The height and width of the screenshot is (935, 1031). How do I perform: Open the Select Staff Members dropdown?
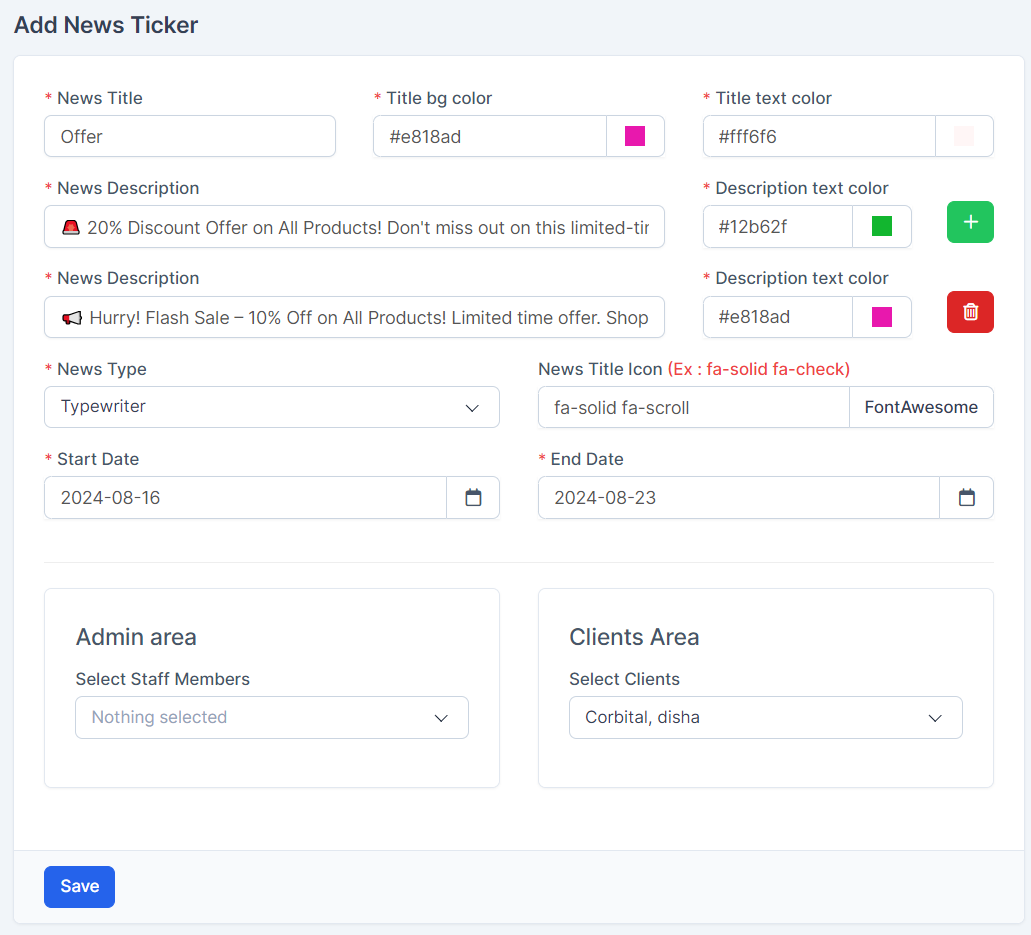click(x=271, y=718)
